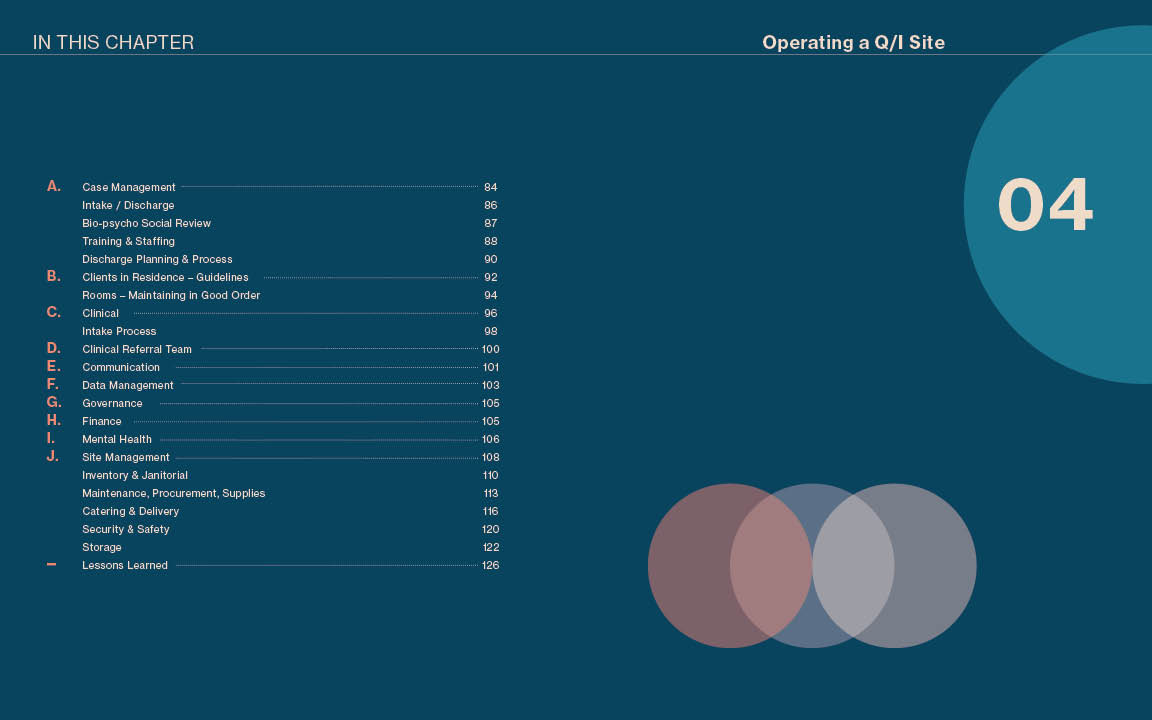
Task: Click page number 103
Action: click(x=491, y=385)
